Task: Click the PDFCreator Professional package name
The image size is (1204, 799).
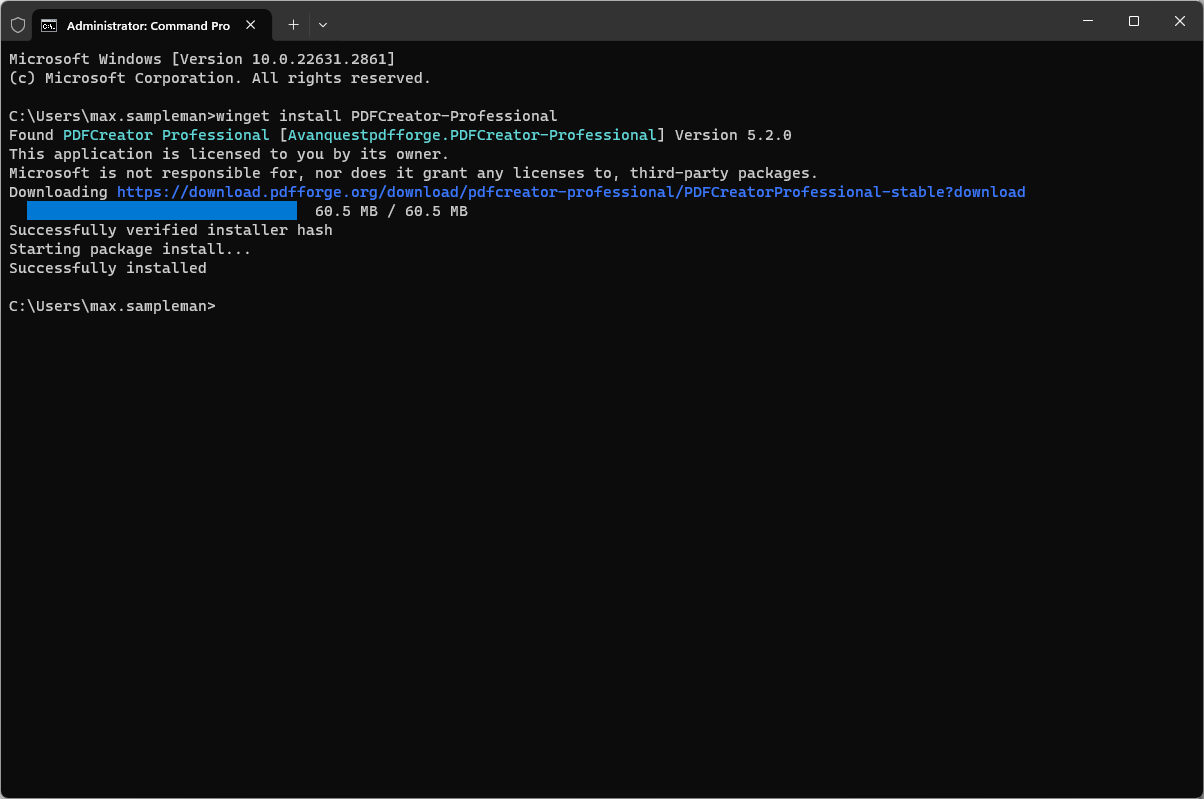Action: point(166,135)
